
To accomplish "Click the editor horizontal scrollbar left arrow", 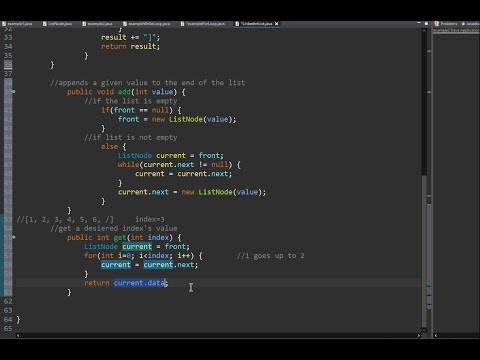I will 18,335.
